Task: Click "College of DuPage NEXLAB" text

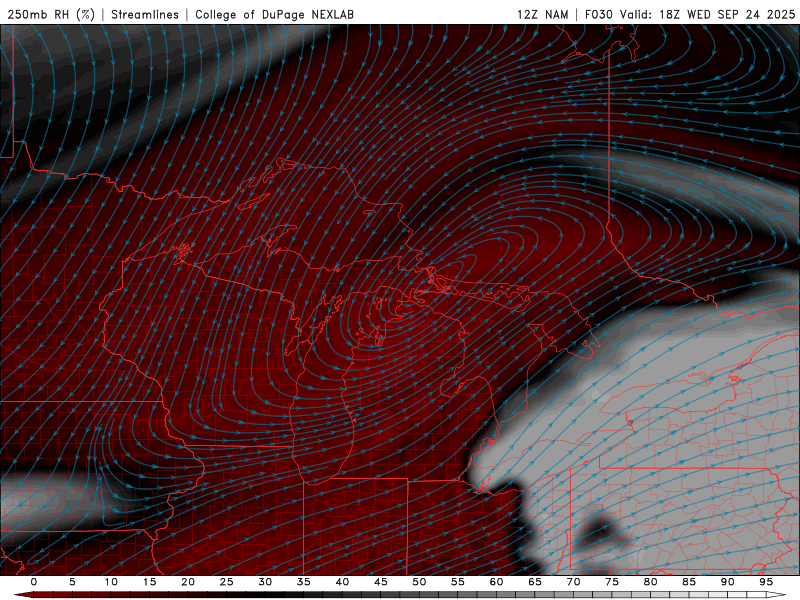Action: (274, 14)
